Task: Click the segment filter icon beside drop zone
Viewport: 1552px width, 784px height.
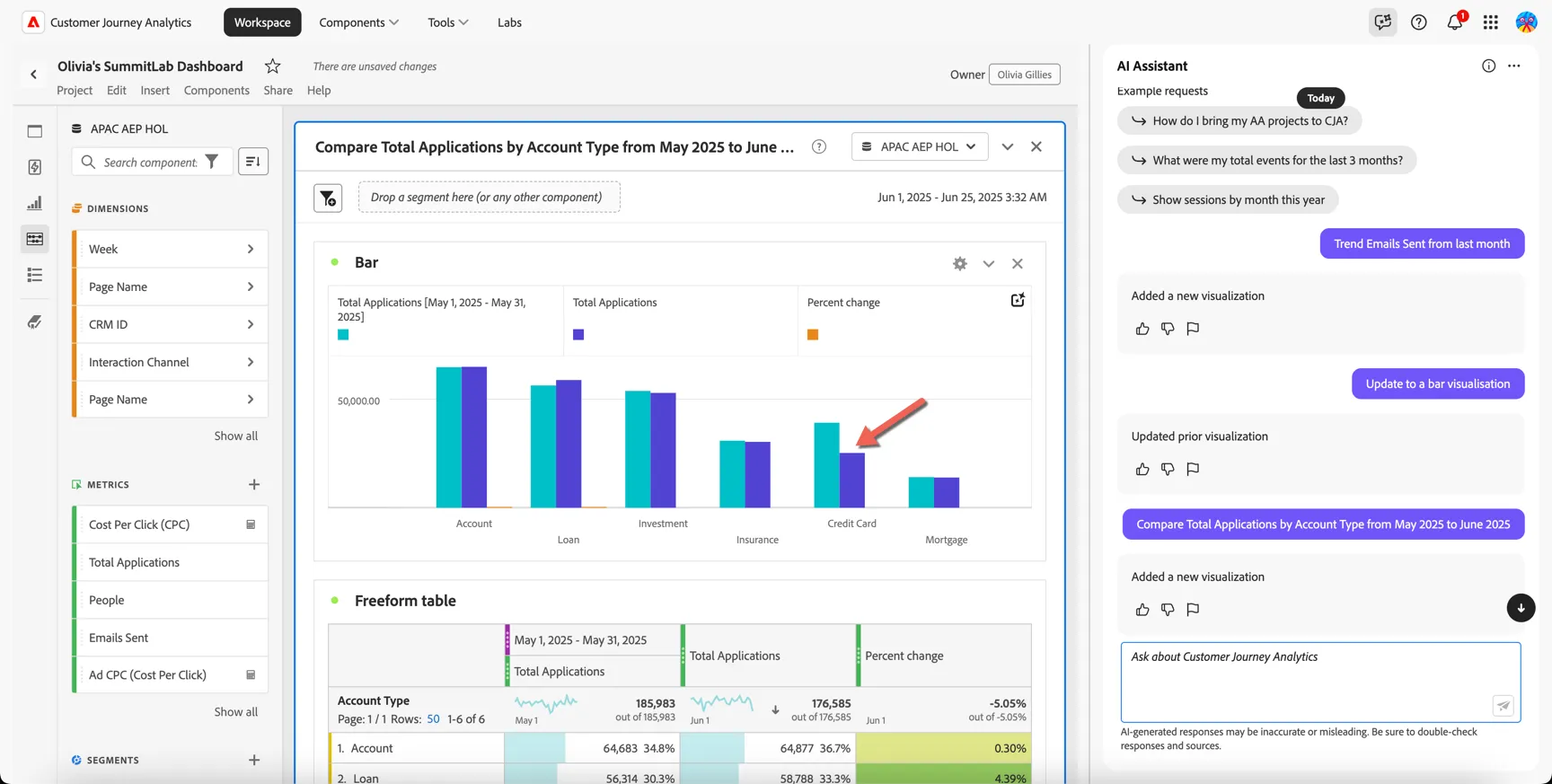Action: pyautogui.click(x=328, y=198)
